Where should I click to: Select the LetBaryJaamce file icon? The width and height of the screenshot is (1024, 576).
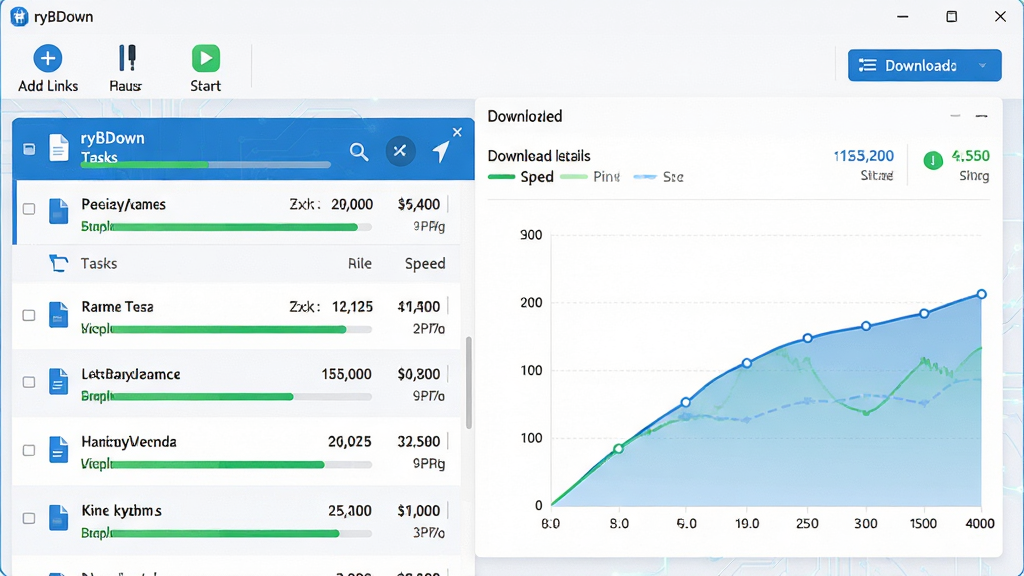[x=59, y=381]
